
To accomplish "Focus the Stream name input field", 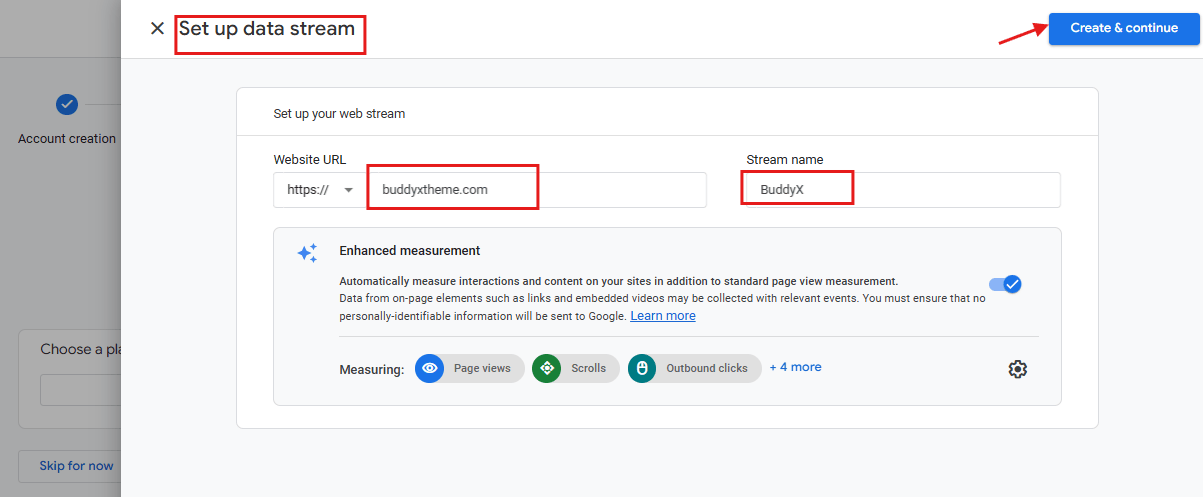I will point(903,190).
